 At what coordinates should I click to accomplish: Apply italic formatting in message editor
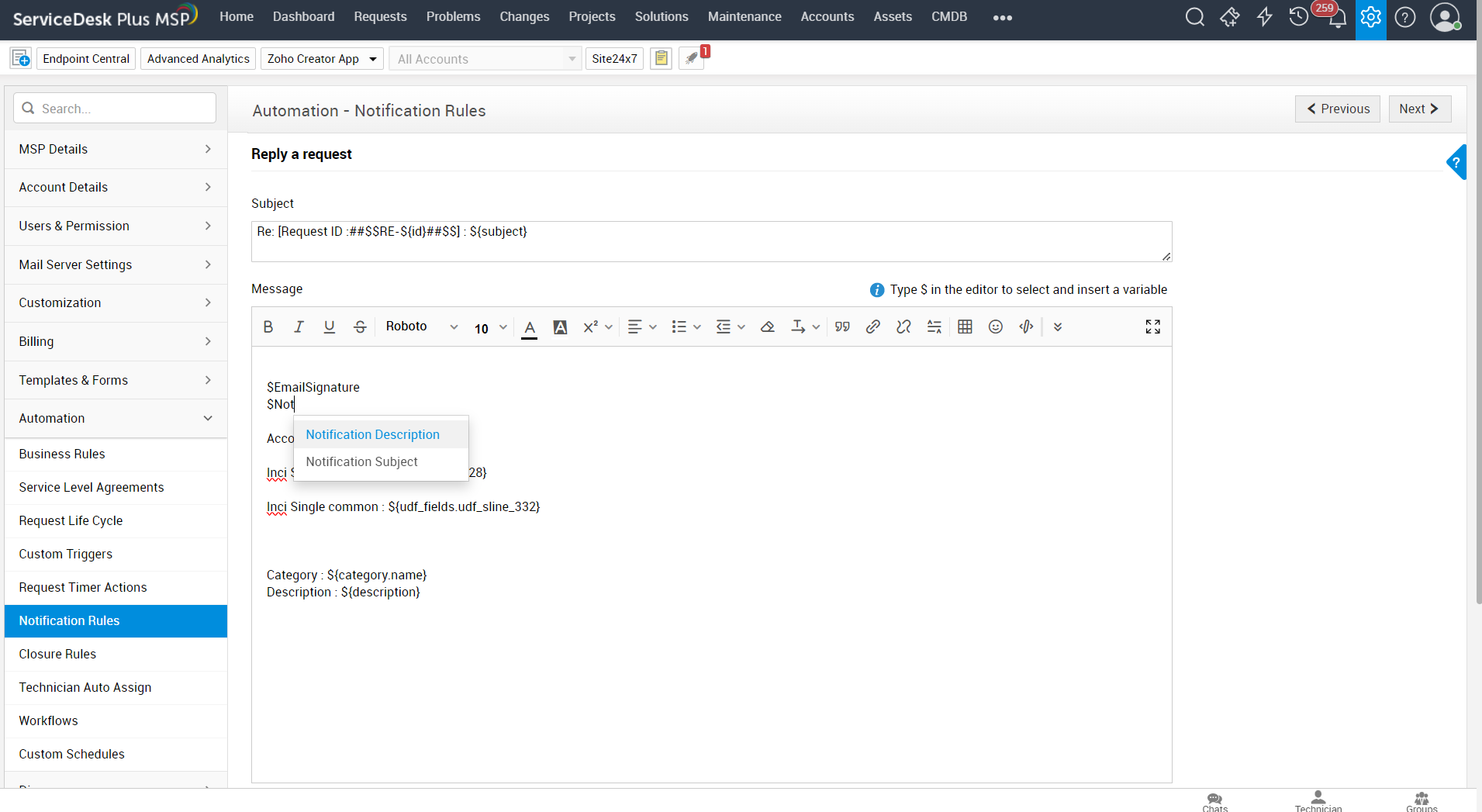[299, 327]
